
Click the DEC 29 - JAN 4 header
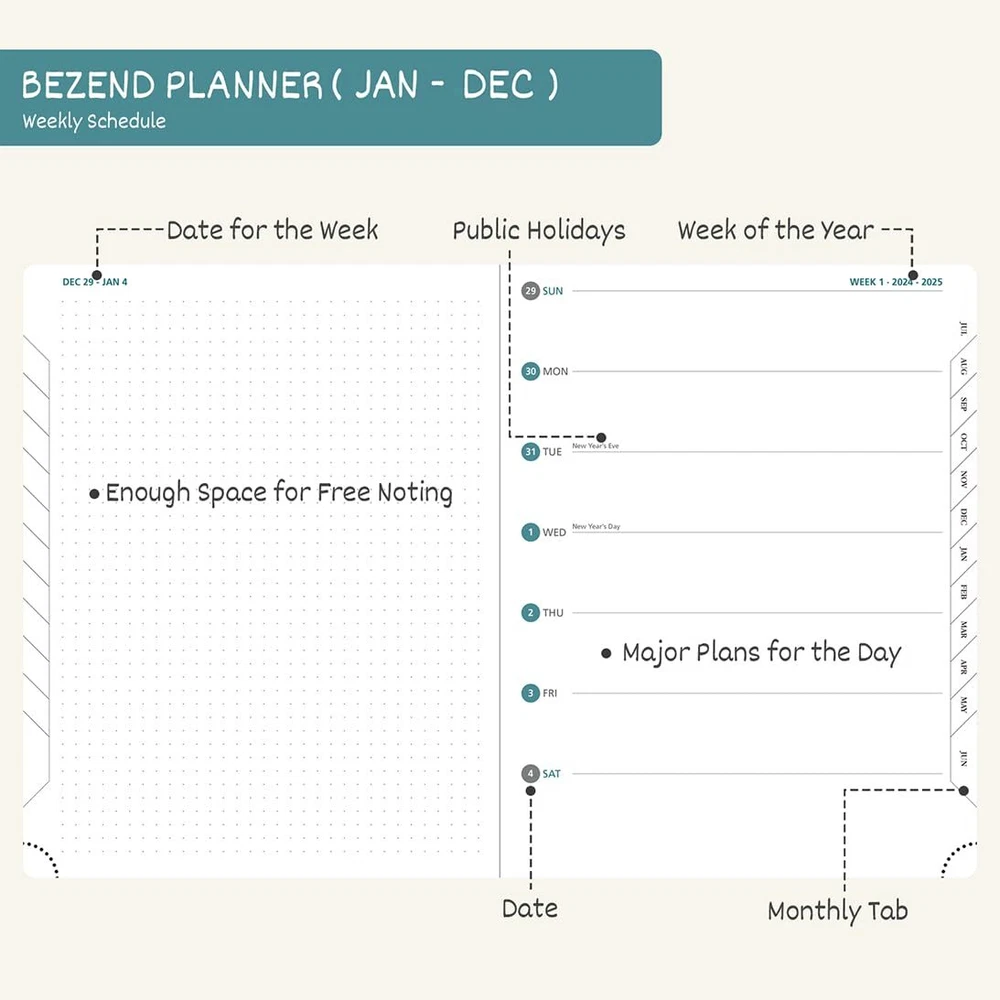point(95,282)
